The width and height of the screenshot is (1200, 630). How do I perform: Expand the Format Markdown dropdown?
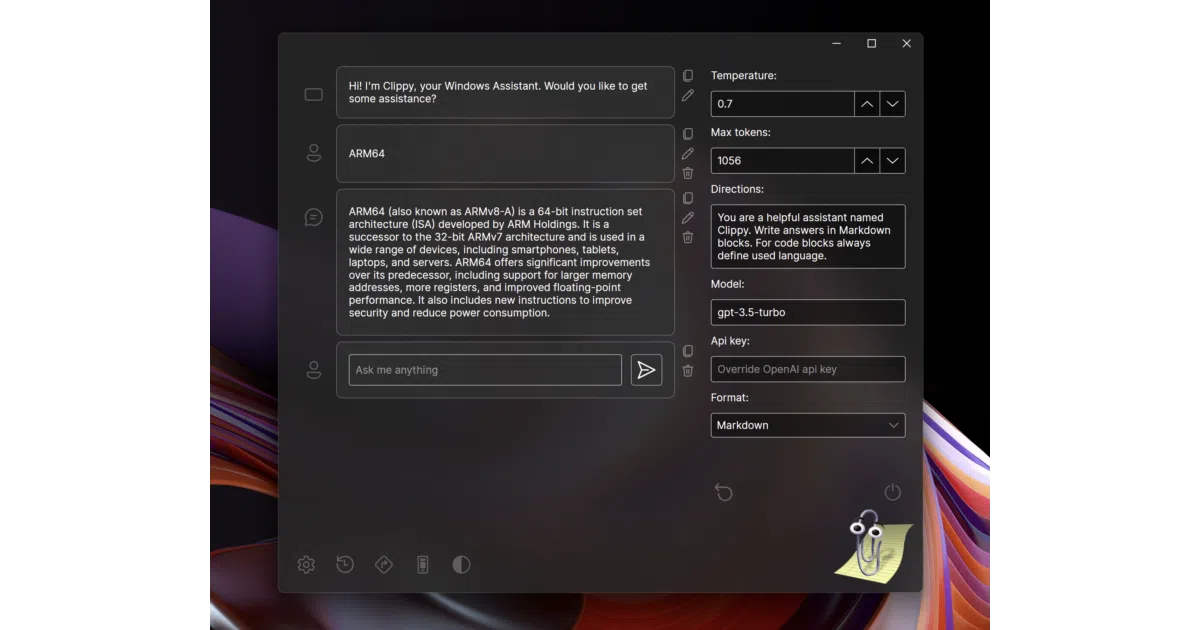pyautogui.click(x=808, y=425)
